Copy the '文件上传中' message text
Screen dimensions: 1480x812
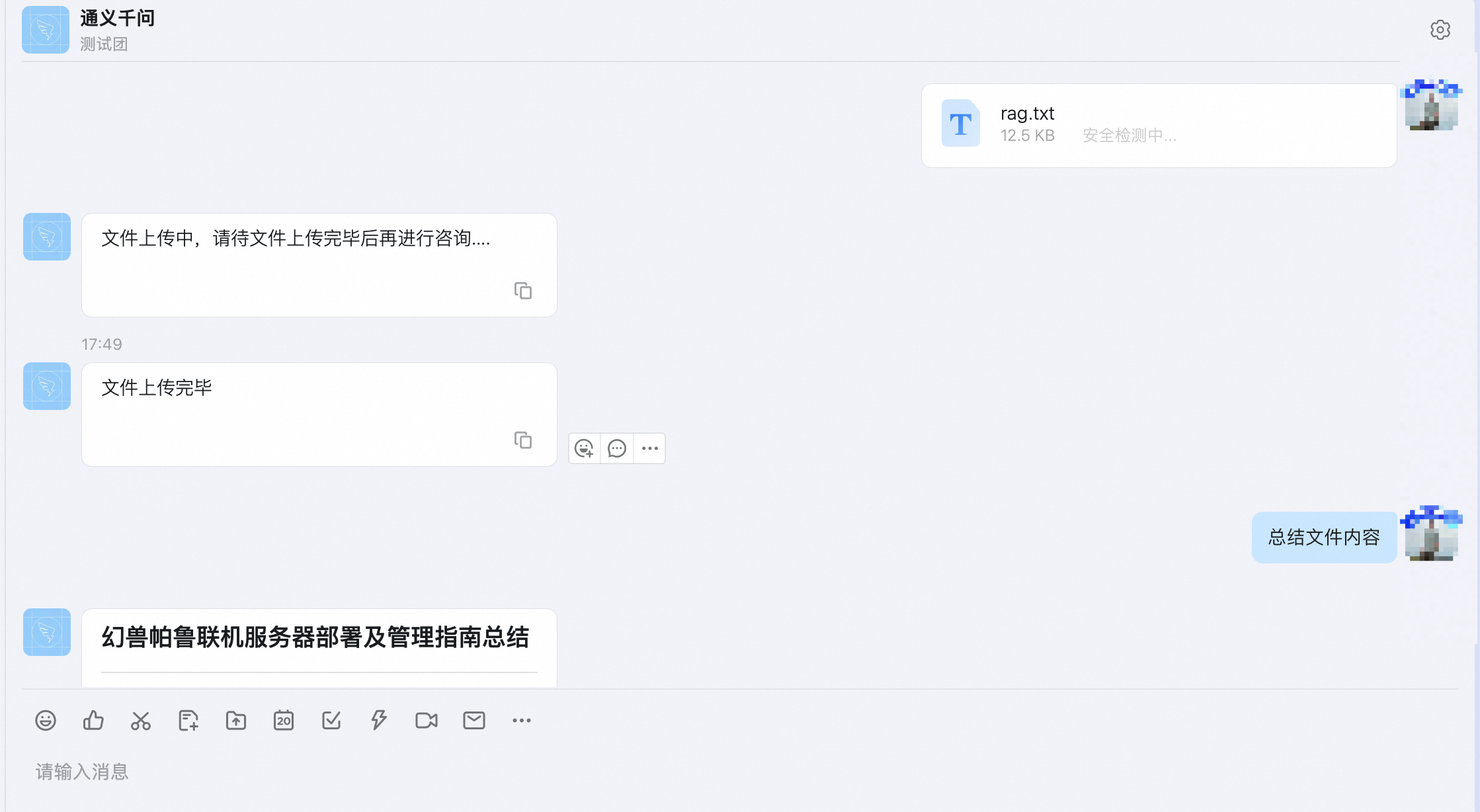pos(523,291)
